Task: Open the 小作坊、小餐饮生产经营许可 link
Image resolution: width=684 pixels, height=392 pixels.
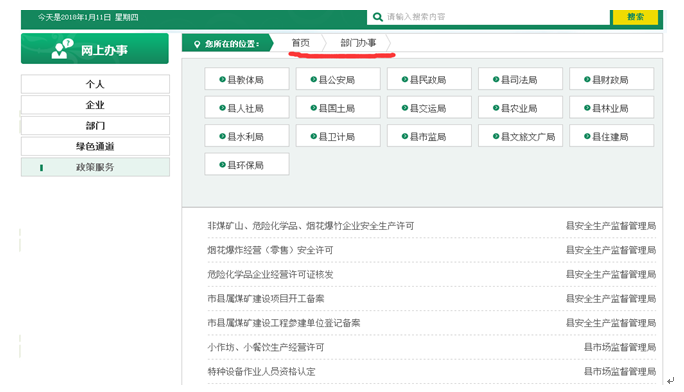Action: coord(266,348)
